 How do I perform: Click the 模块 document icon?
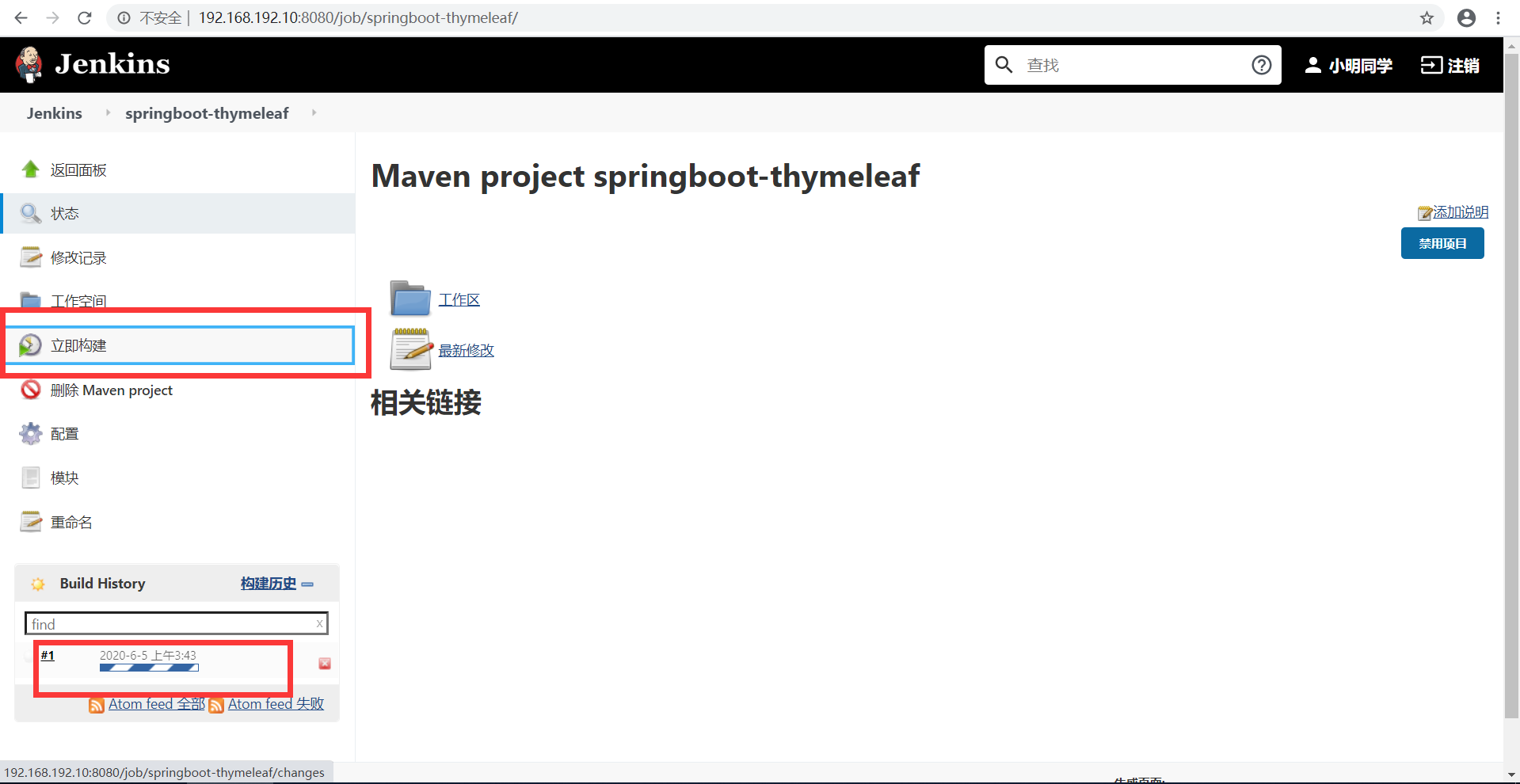30,478
